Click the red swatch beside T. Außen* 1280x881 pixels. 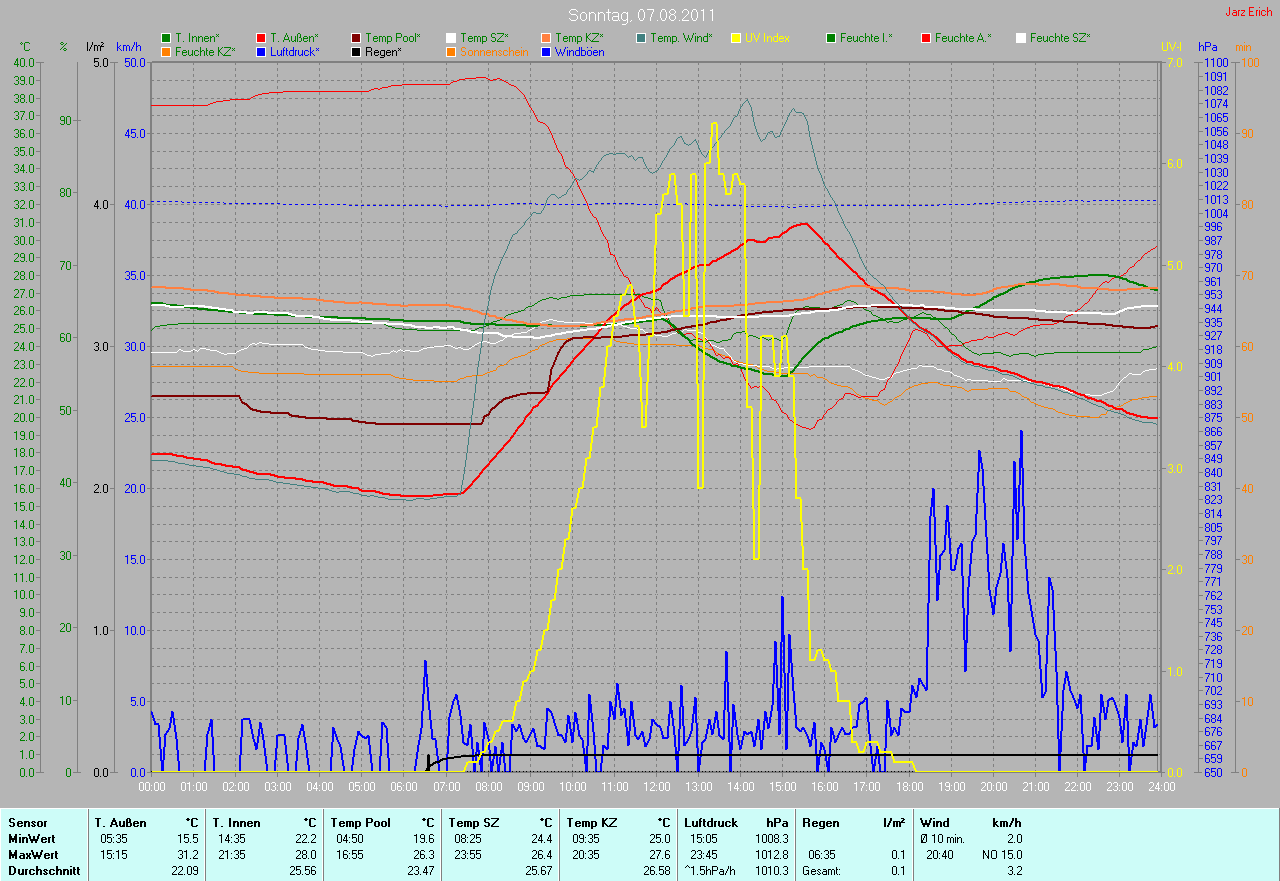pos(261,38)
